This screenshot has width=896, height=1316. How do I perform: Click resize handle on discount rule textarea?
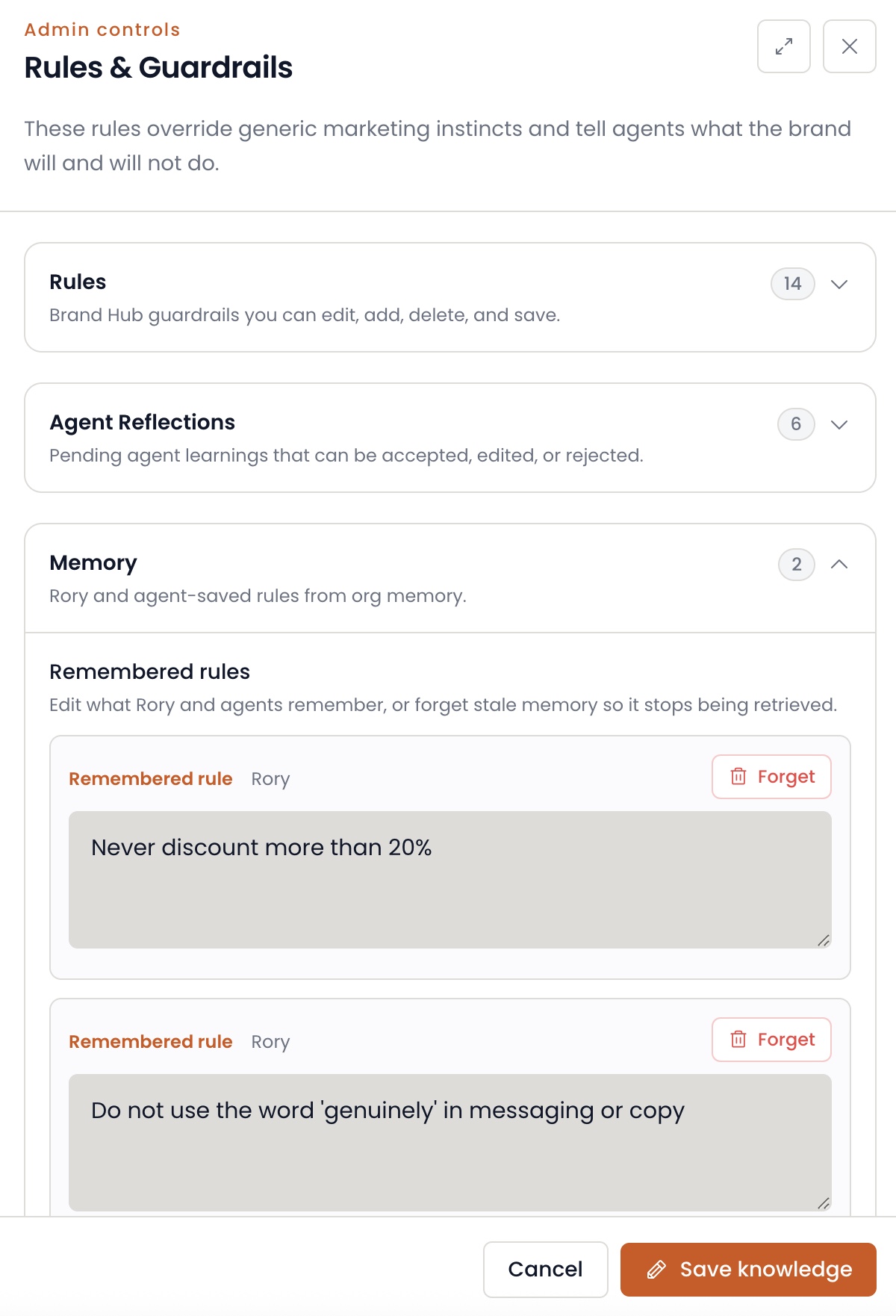(x=824, y=940)
